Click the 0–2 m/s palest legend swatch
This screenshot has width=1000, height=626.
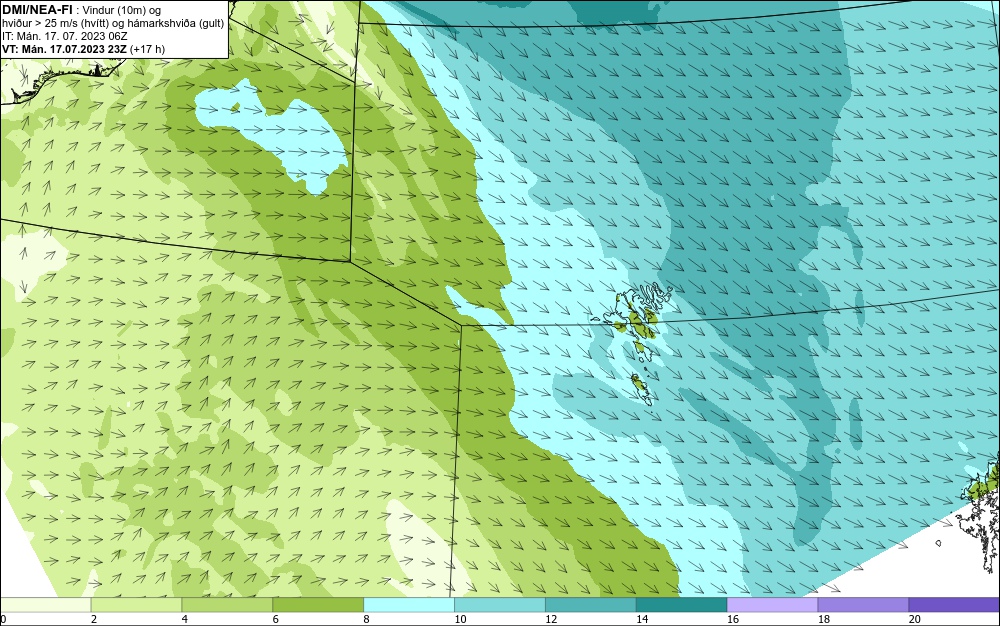[x=45, y=604]
